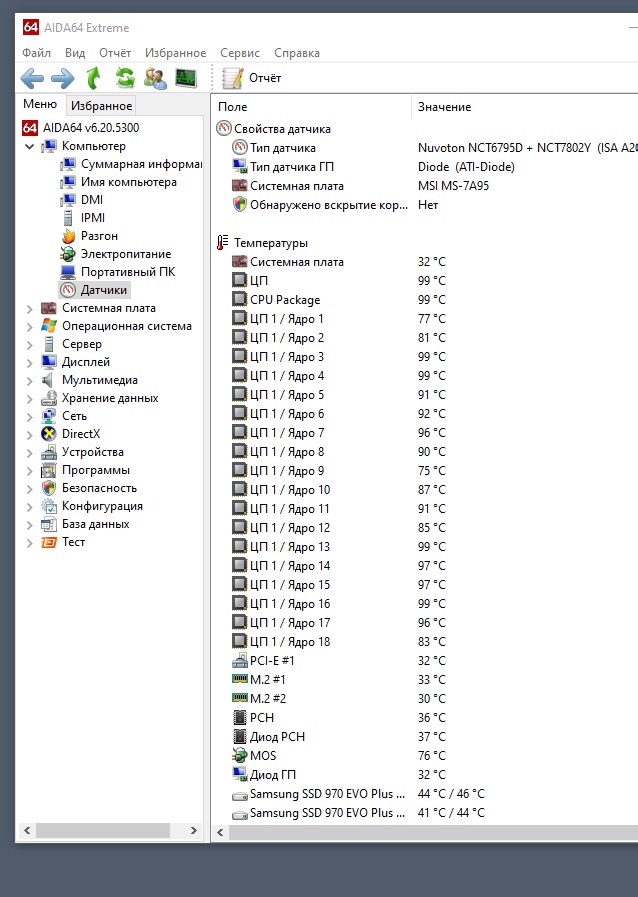The height and width of the screenshot is (897, 638).
Task: Click the tree panel's left scroll arrow
Action: (x=27, y=831)
